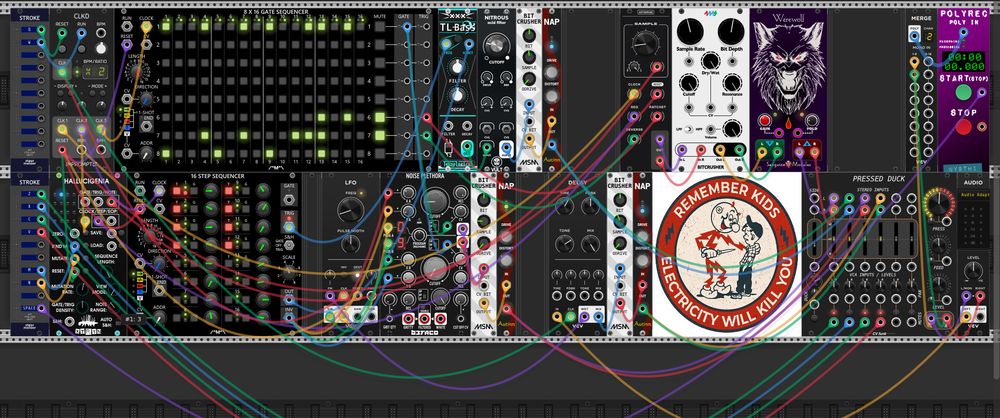The height and width of the screenshot is (418, 1000).
Task: Toggle step 1 of row 1 in 8x16 Gate Sequencer
Action: 166,27
